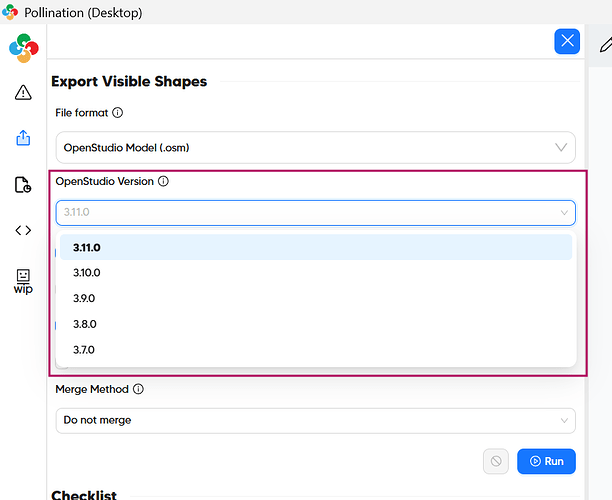Screen dimensions: 612x500
Task: Select version 3.7.0 from list
Action: (316, 350)
